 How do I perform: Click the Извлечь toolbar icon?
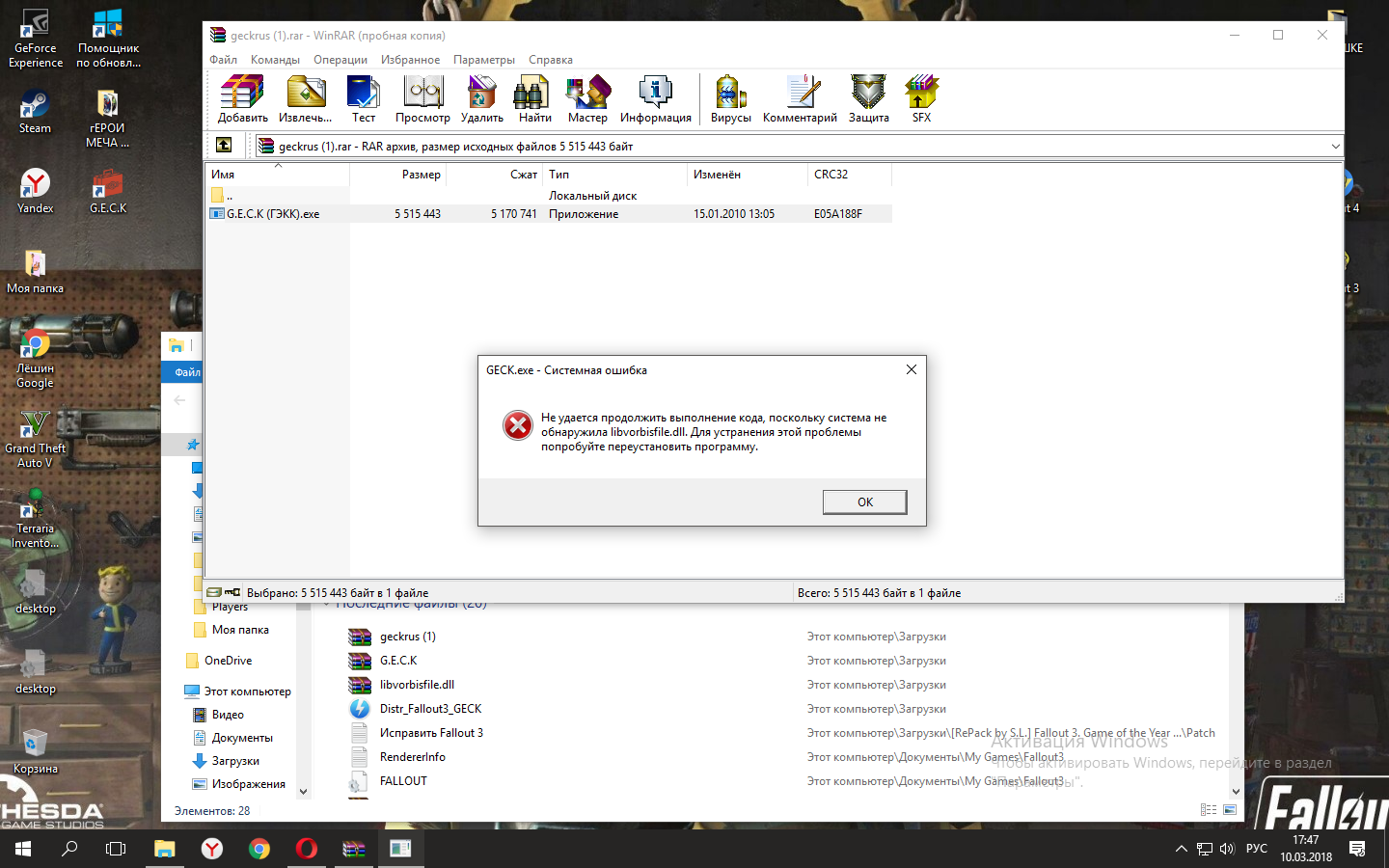coord(305,99)
